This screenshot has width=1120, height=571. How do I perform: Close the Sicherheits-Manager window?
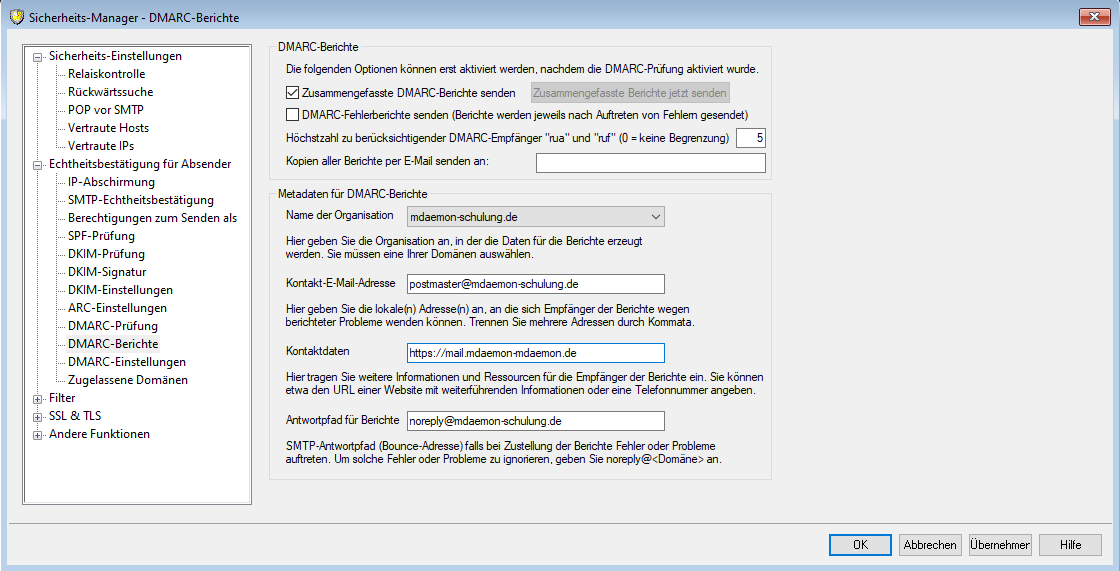pyautogui.click(x=1096, y=17)
